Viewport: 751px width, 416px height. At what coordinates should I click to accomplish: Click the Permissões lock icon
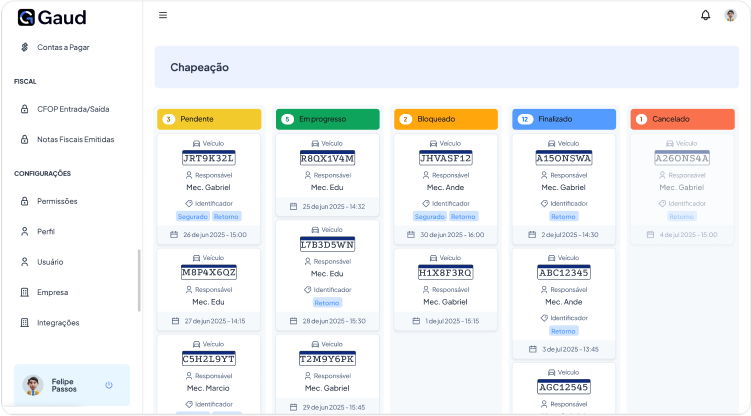pos(25,201)
